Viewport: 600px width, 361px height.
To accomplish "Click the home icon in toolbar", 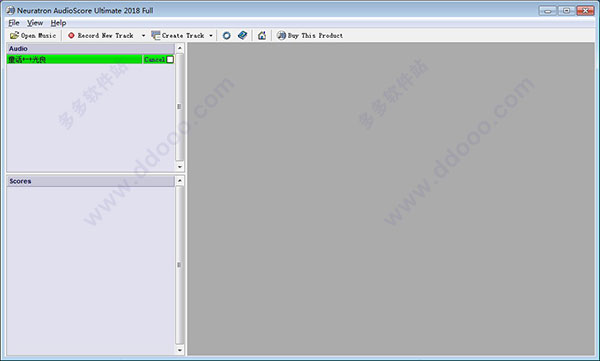I will (262, 36).
